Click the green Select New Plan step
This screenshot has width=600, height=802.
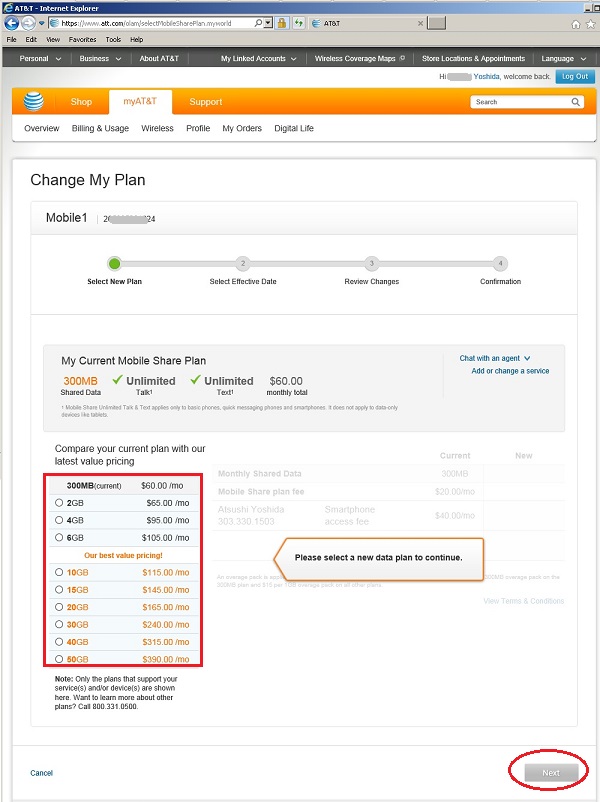coord(114,264)
